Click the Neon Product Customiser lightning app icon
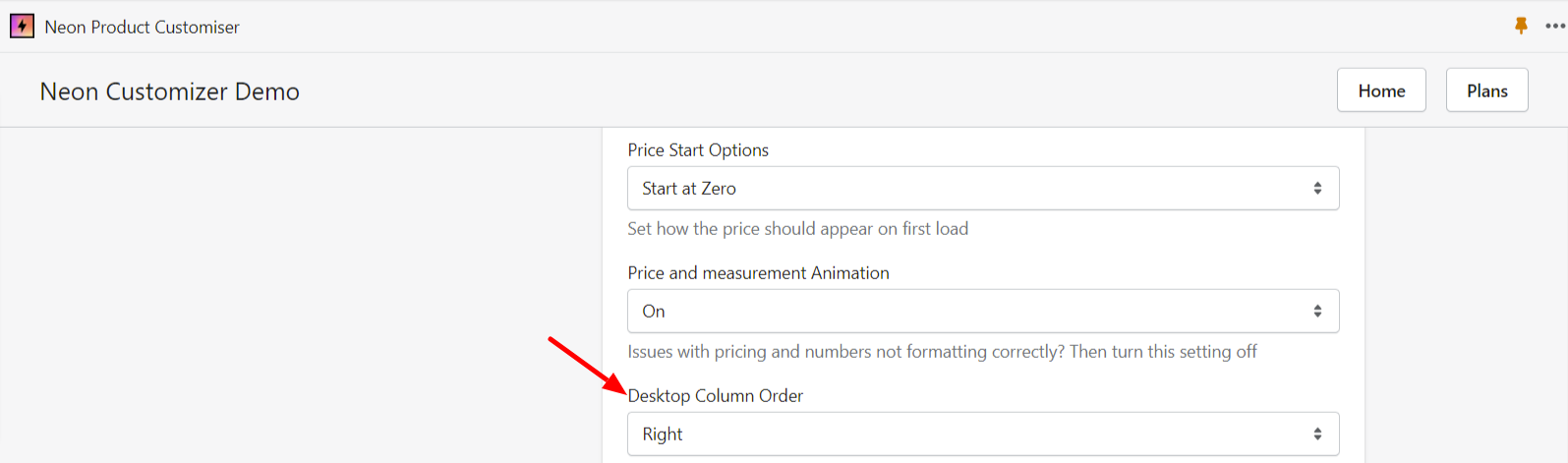Image resolution: width=1568 pixels, height=463 pixels. click(22, 27)
